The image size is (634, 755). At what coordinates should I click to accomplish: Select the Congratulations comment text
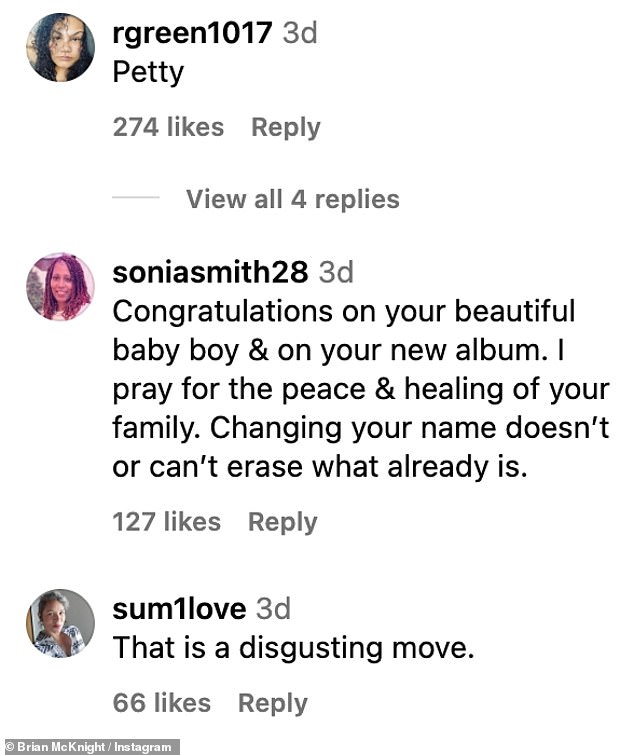361,389
